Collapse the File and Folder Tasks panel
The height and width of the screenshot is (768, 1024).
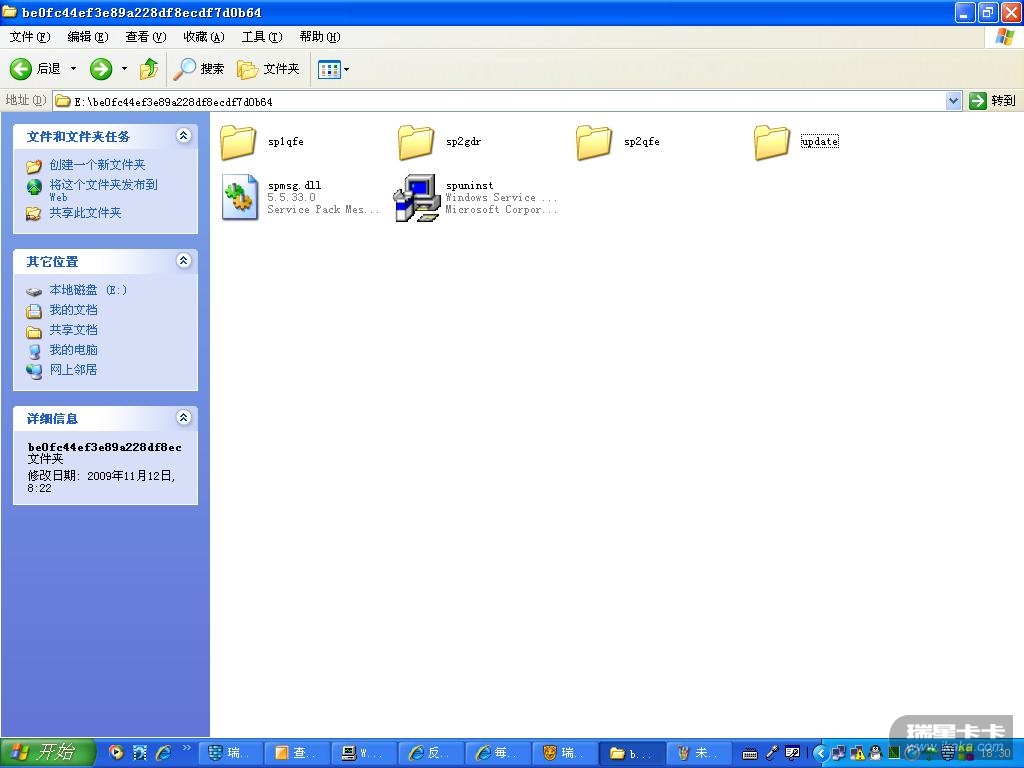click(183, 136)
